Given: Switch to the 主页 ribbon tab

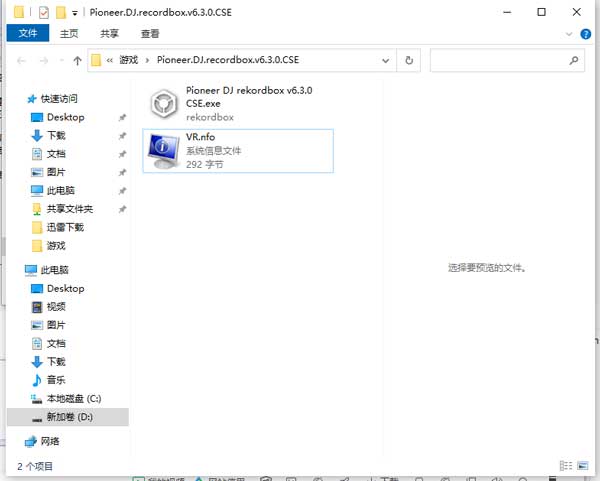Looking at the screenshot, I should click(x=69, y=34).
